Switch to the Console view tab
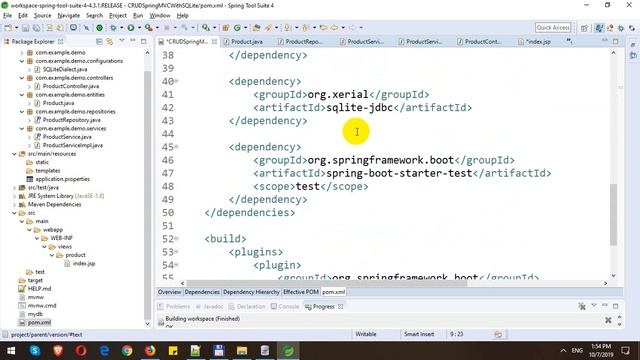 [285, 307]
